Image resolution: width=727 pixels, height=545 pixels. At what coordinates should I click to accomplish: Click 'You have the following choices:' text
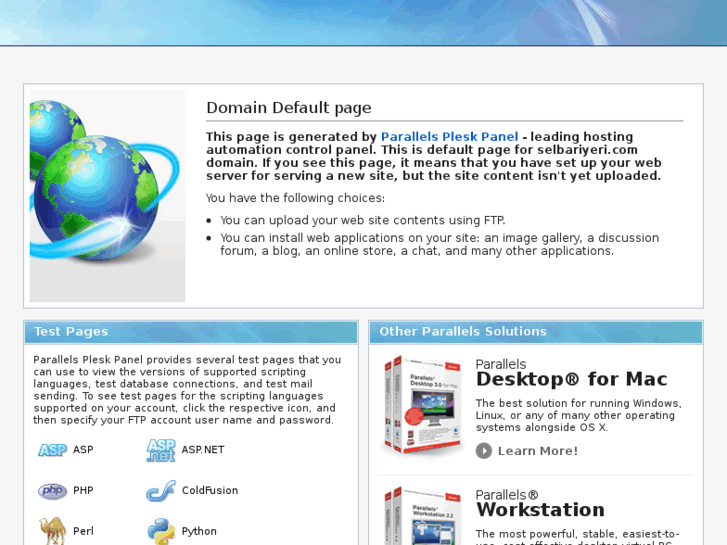295,199
